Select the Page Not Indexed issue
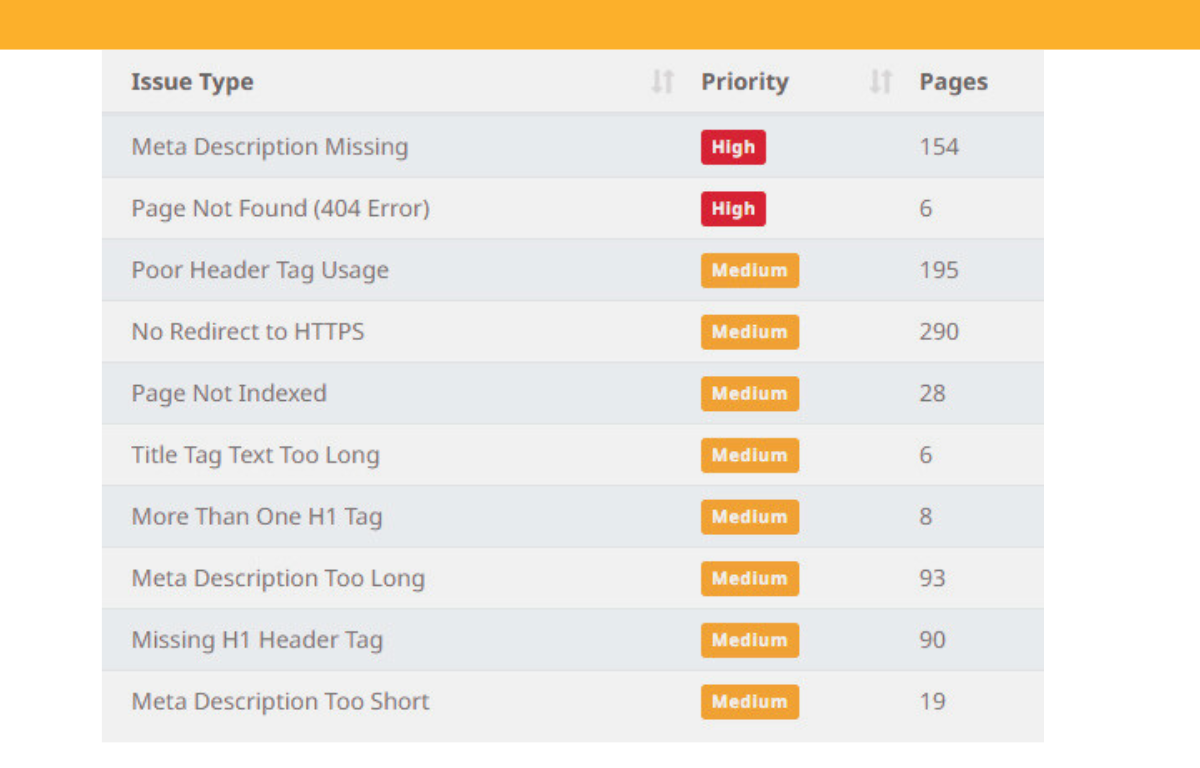The image size is (1200, 768). pos(229,393)
